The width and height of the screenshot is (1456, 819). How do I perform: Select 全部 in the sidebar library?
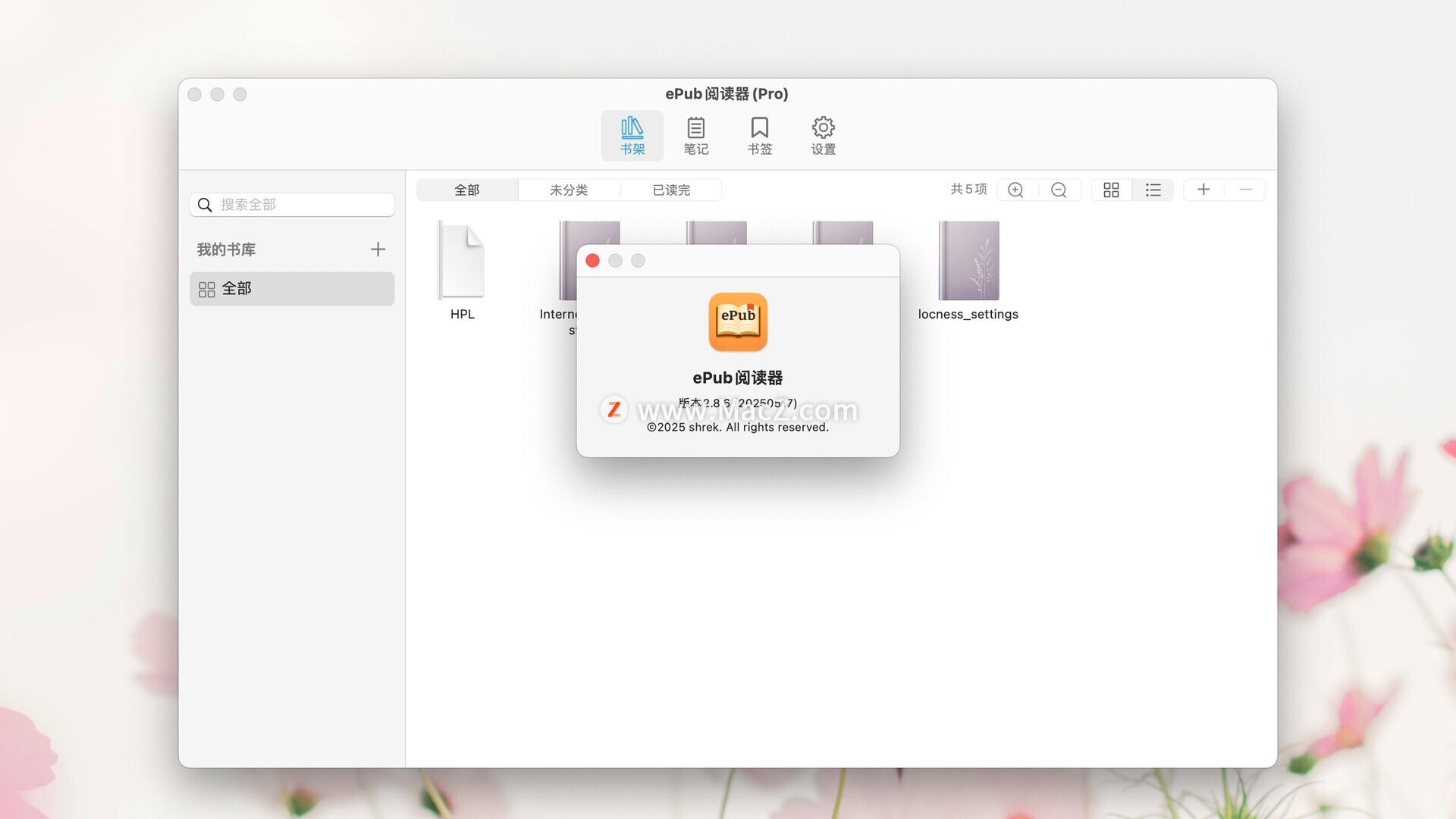[292, 289]
